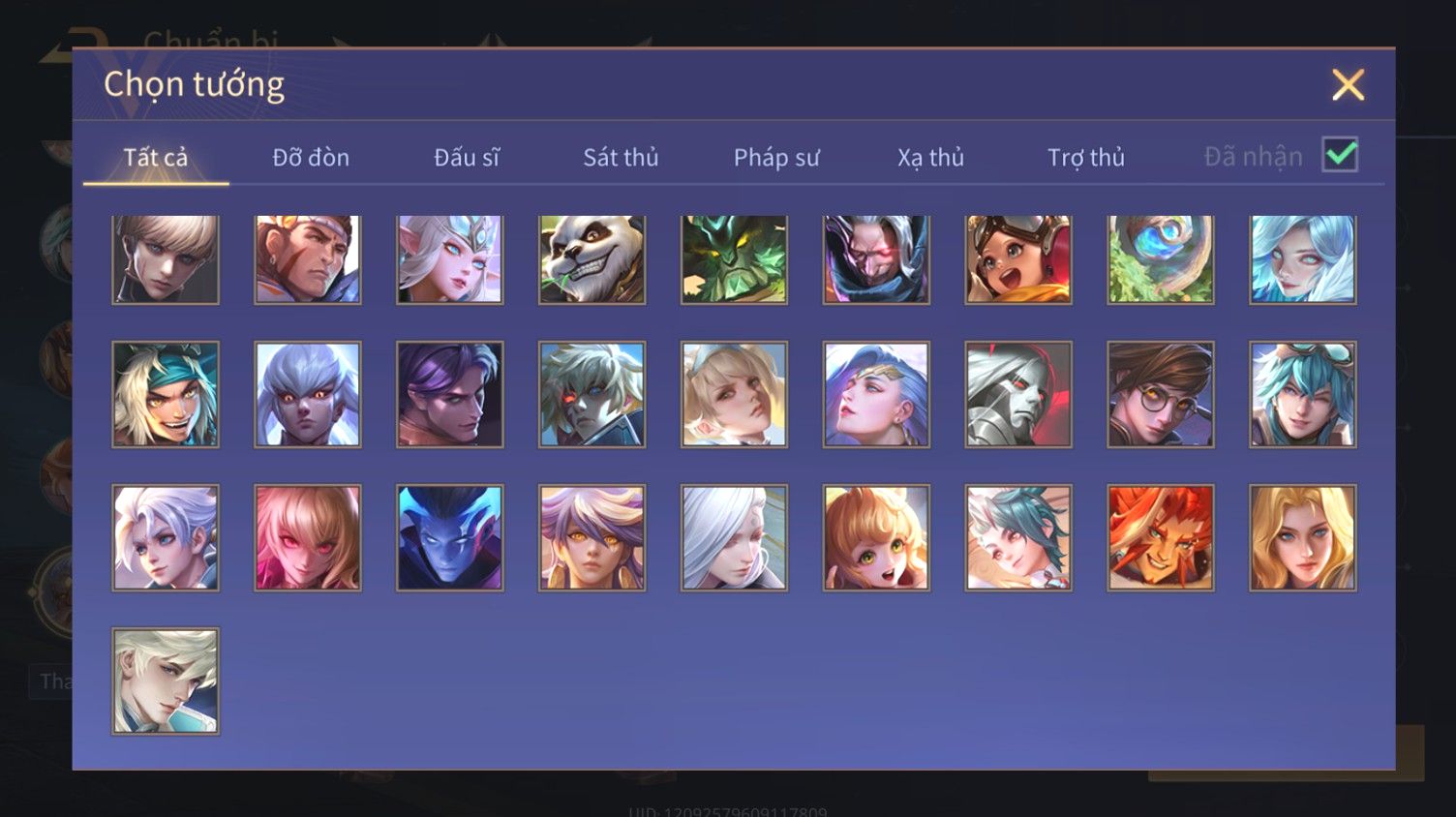Open the Trợ thủ tab
This screenshot has width=1456, height=817.
coord(1086,157)
